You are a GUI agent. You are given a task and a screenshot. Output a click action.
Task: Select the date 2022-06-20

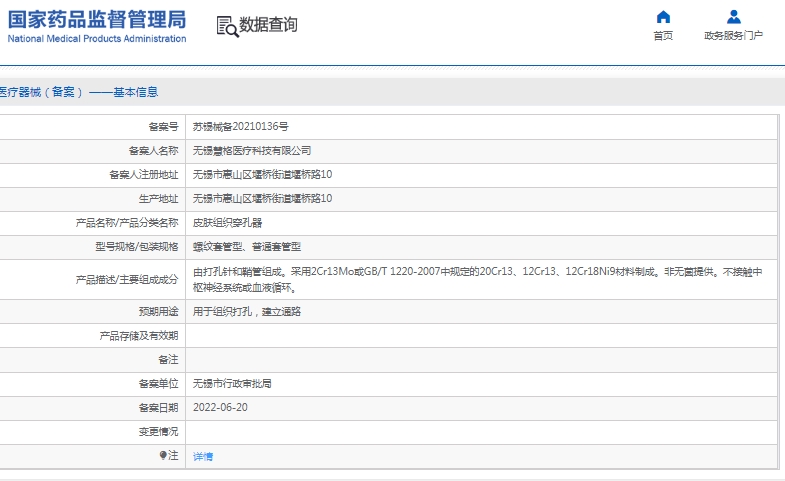click(220, 407)
